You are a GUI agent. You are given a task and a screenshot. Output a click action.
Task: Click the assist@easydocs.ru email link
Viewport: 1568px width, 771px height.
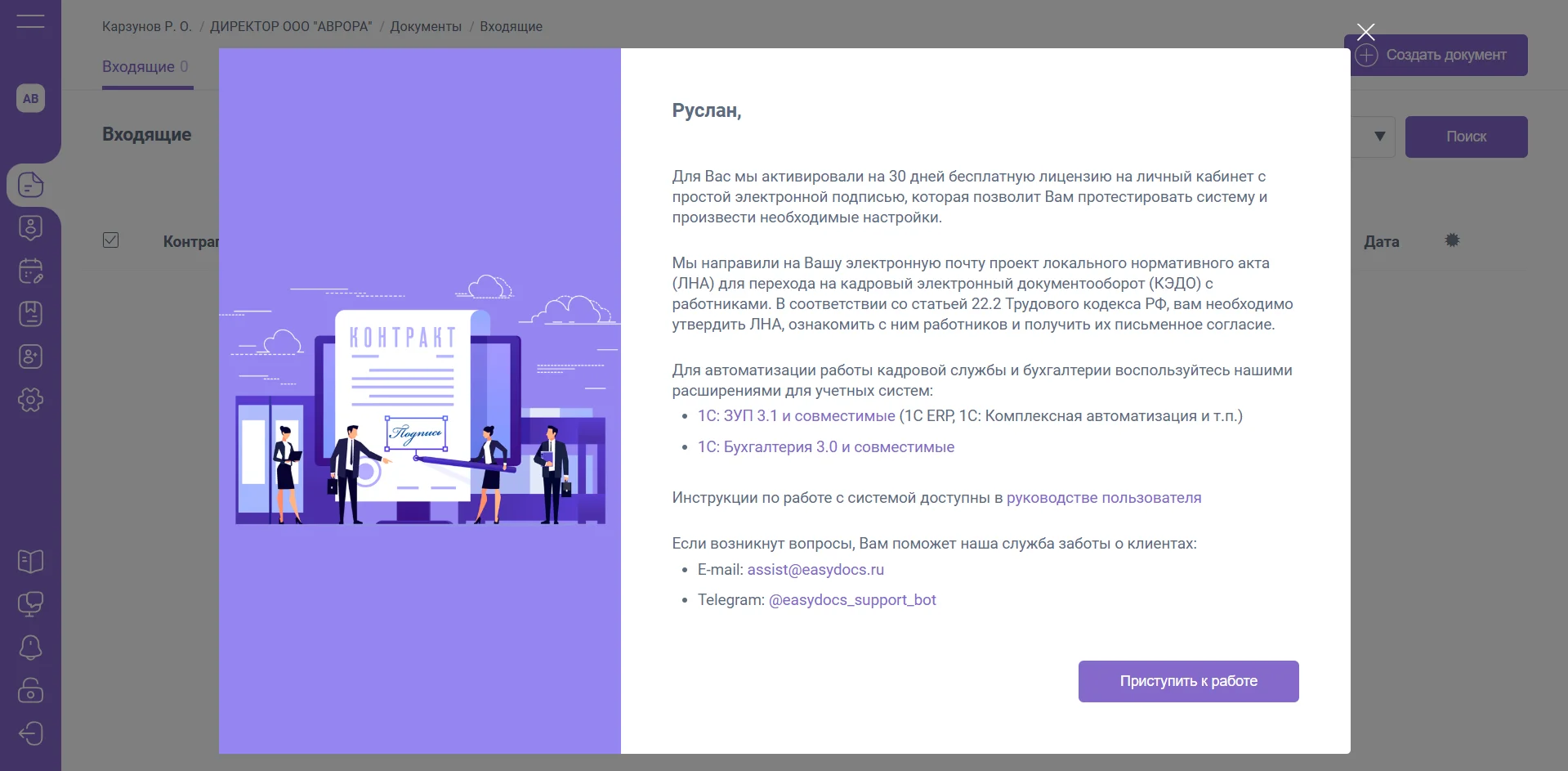(815, 570)
